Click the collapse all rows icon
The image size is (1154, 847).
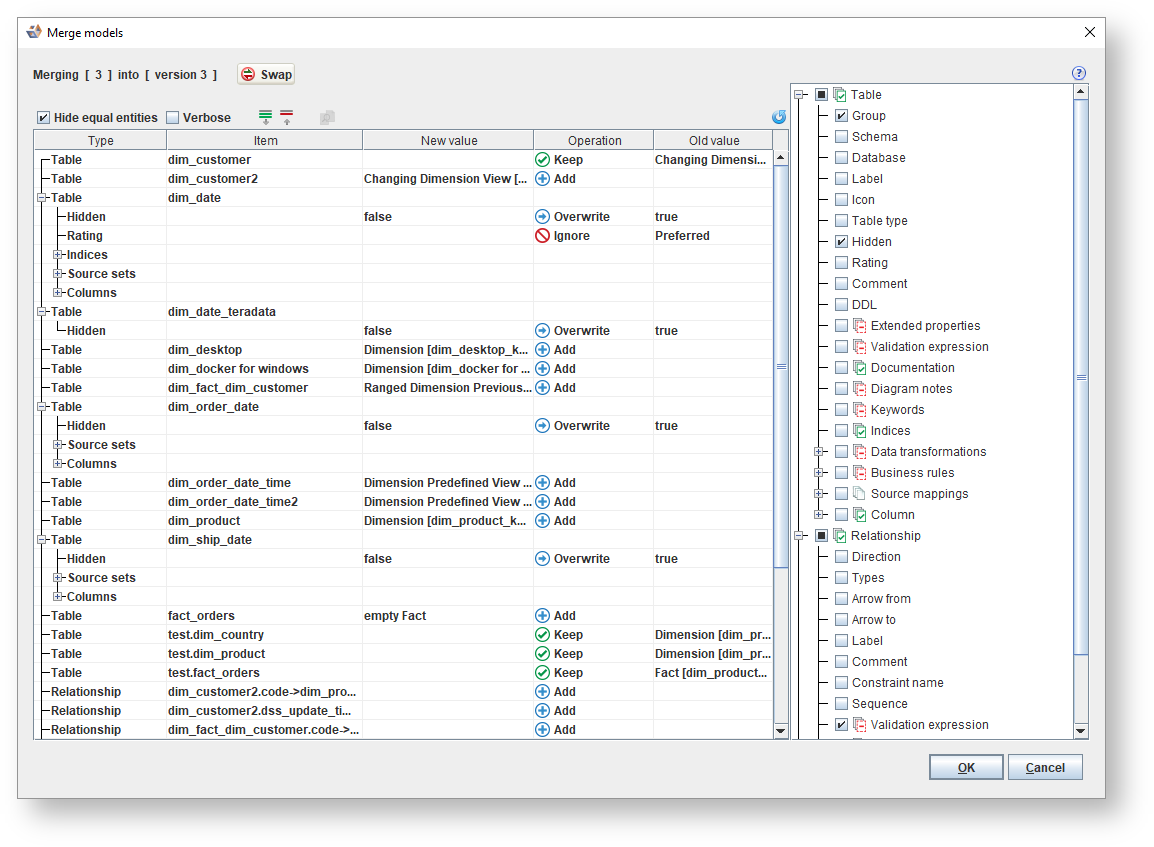[287, 117]
